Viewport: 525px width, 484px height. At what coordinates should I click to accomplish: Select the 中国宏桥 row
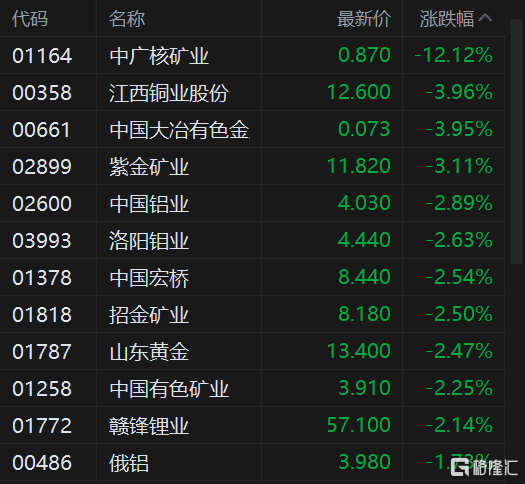[252, 277]
